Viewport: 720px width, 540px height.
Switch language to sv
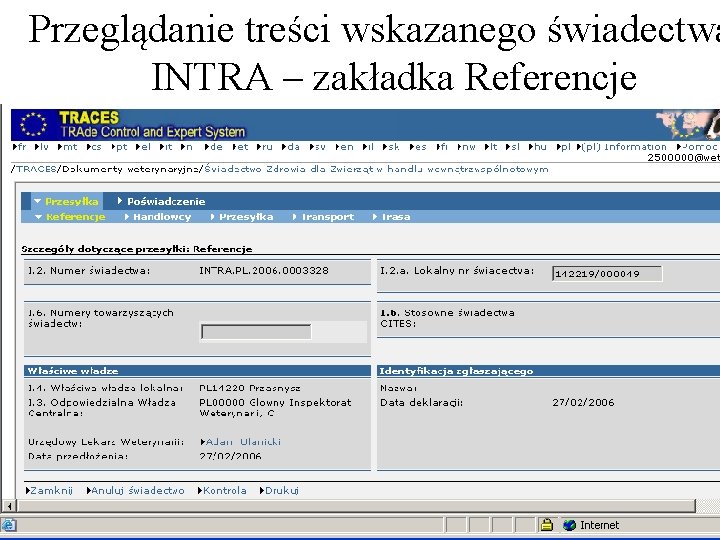[x=317, y=147]
